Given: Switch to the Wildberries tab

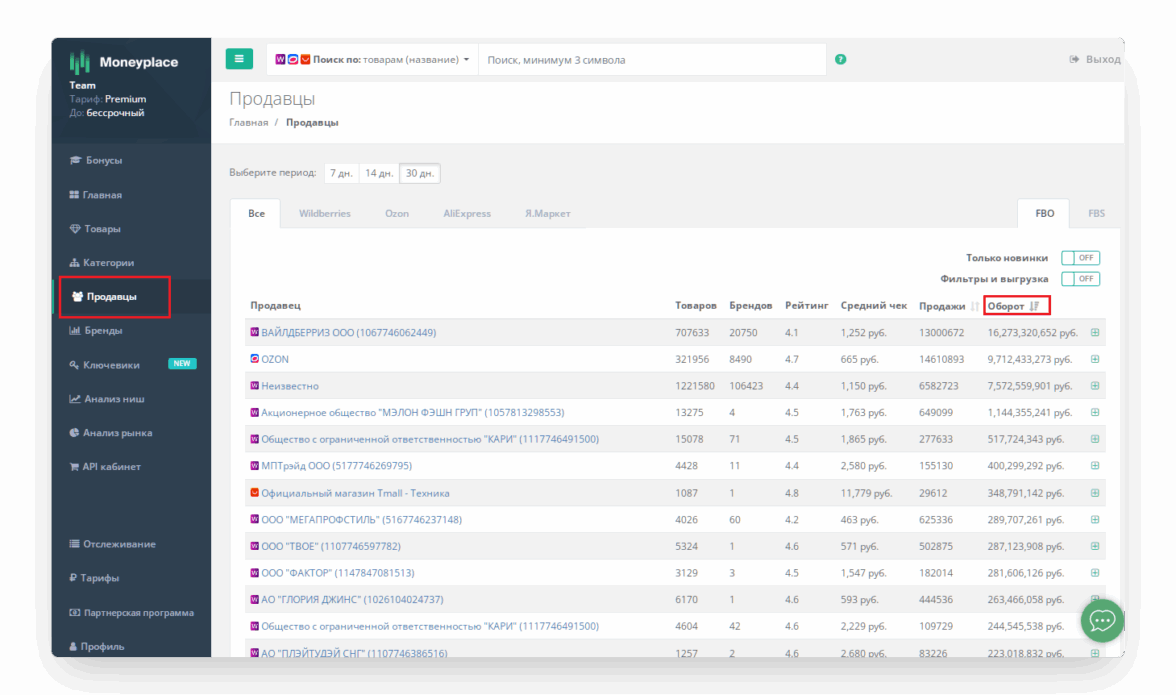Looking at the screenshot, I should coord(325,213).
